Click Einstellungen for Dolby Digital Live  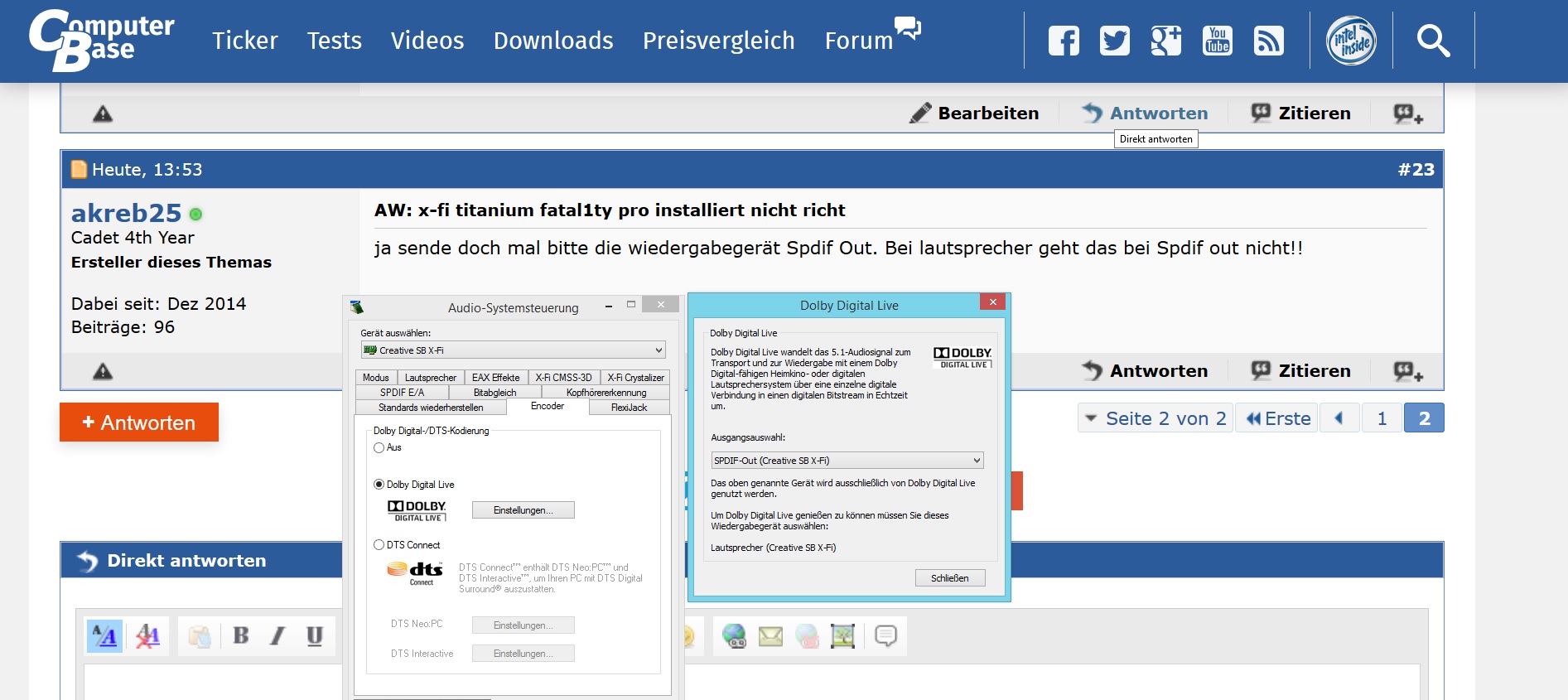(523, 510)
